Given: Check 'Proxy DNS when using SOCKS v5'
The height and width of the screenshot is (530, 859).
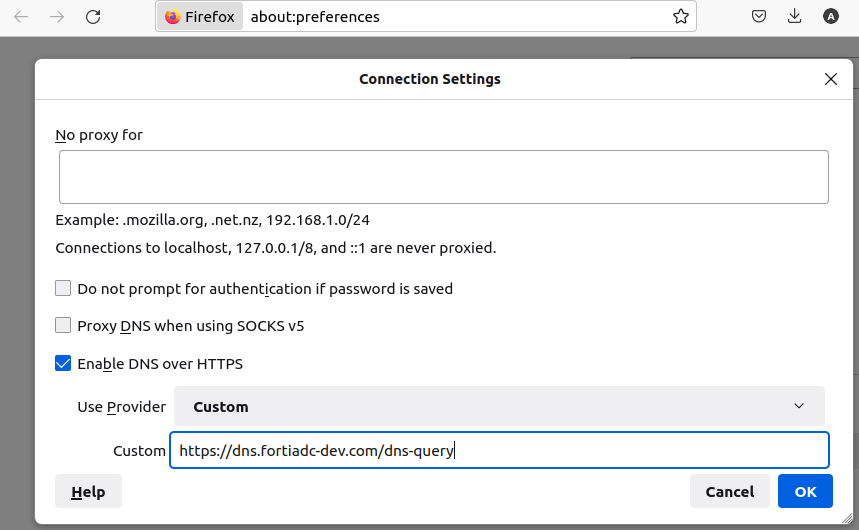Looking at the screenshot, I should 63,326.
